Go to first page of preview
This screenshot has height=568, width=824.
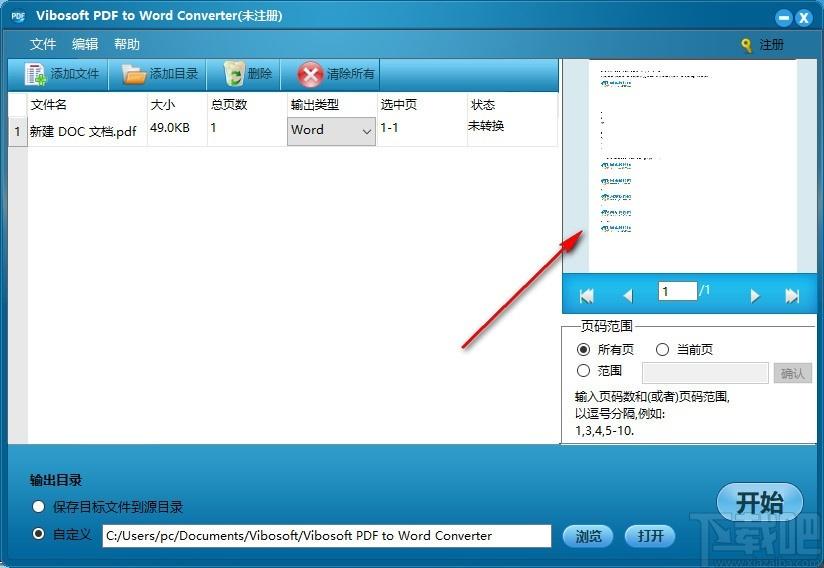(586, 296)
